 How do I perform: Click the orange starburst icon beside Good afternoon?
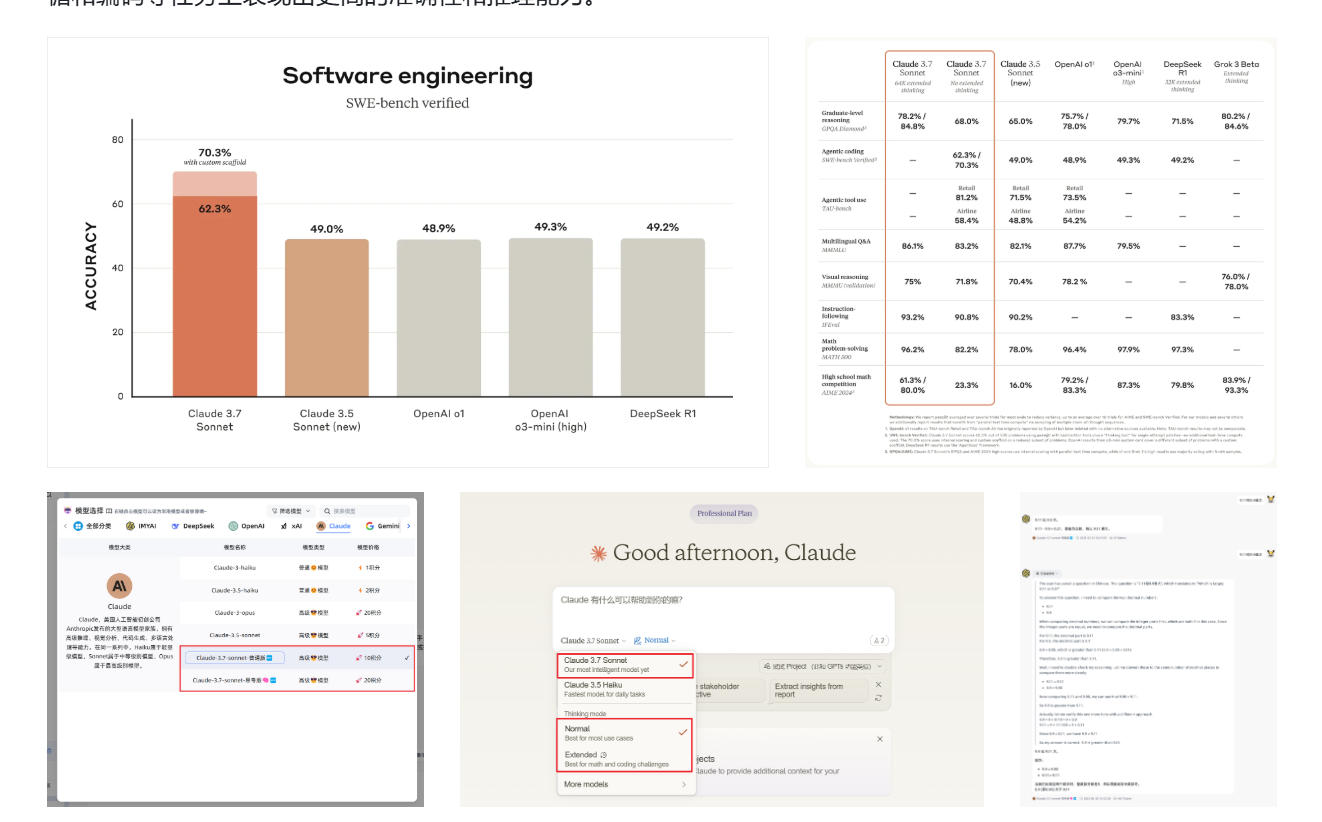(x=598, y=553)
